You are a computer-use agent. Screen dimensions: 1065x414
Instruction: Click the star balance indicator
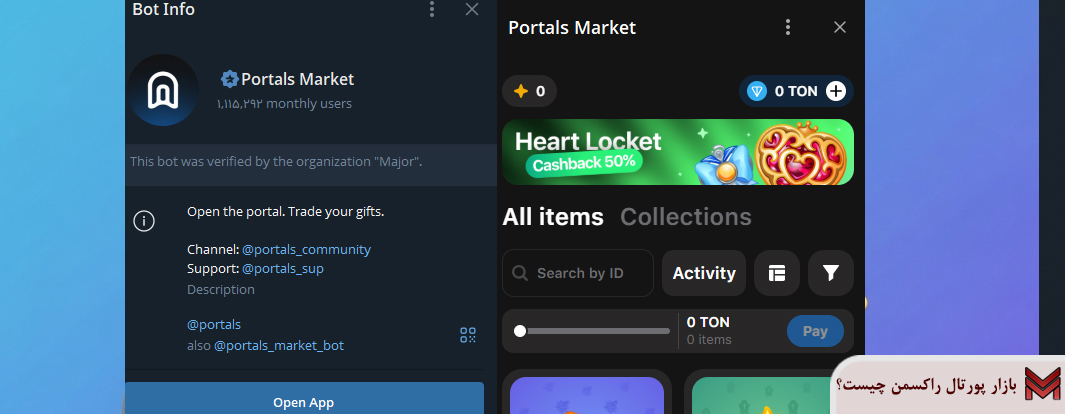click(x=529, y=91)
